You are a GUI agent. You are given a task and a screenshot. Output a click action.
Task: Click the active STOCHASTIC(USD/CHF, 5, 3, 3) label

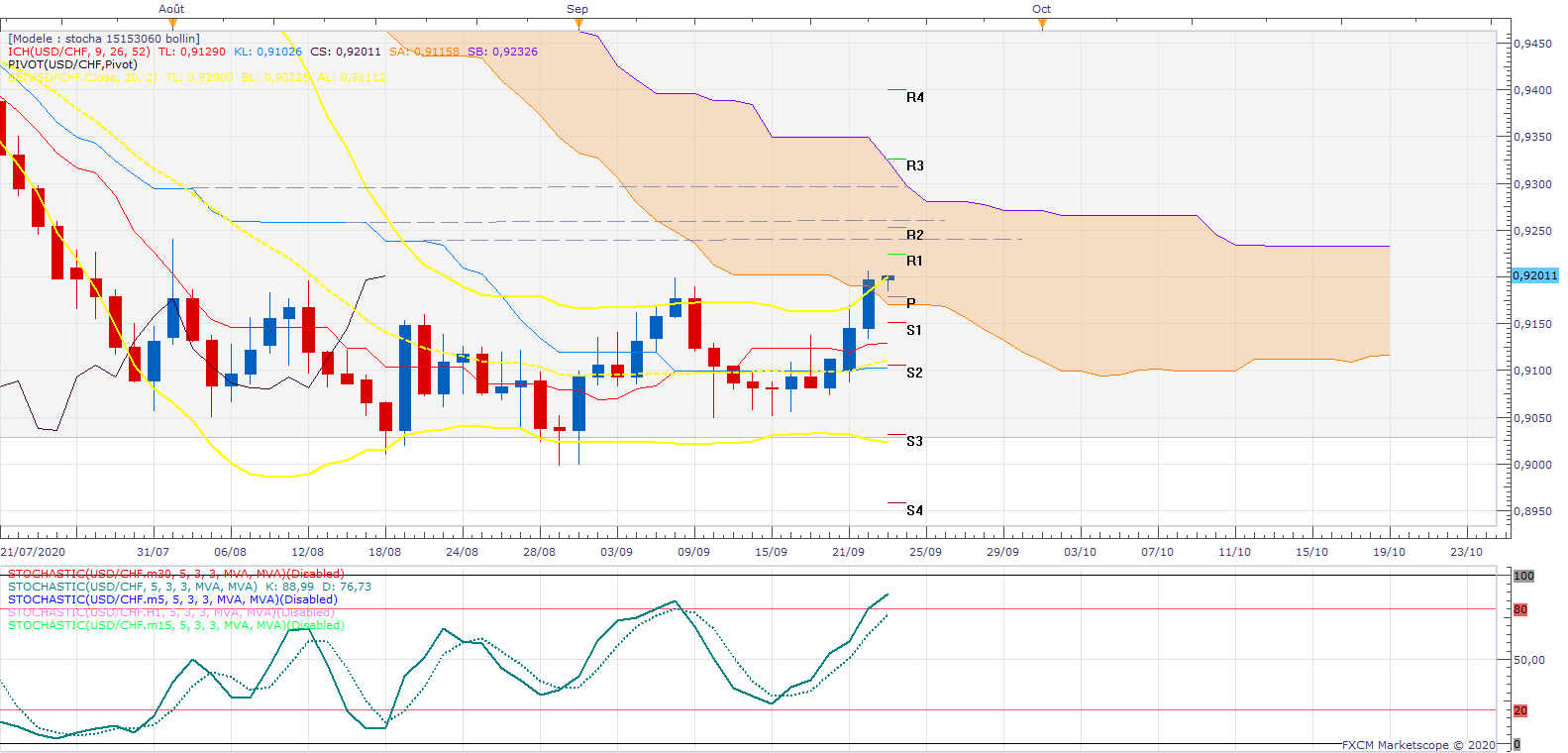(132, 587)
